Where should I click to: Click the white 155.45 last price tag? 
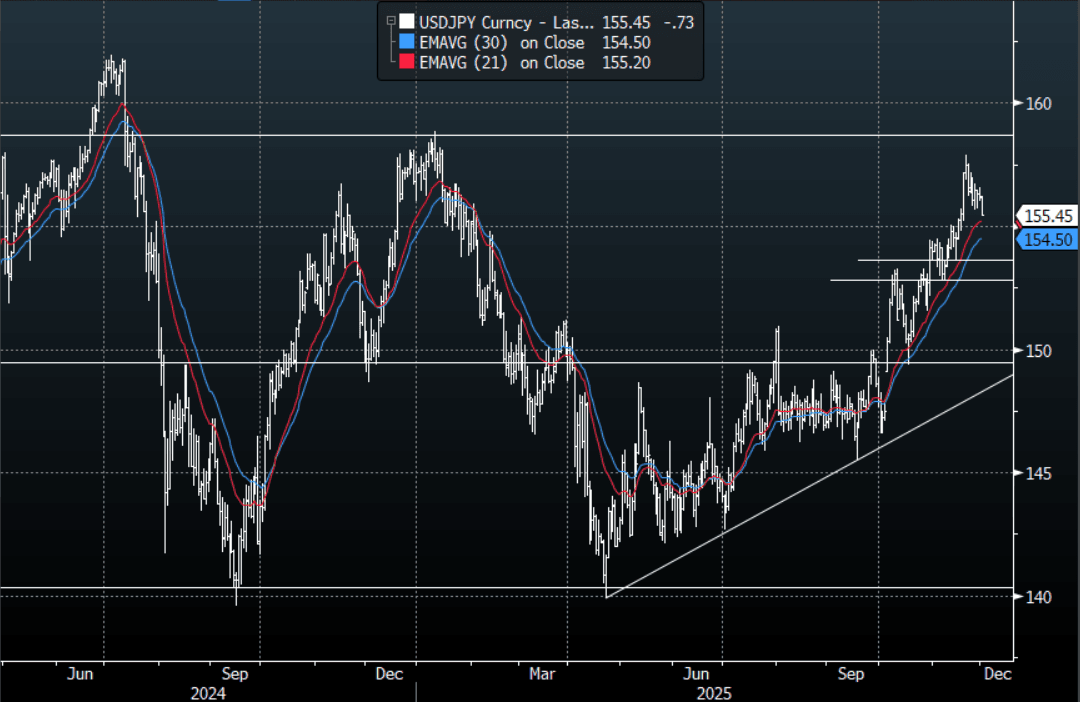tap(1048, 216)
